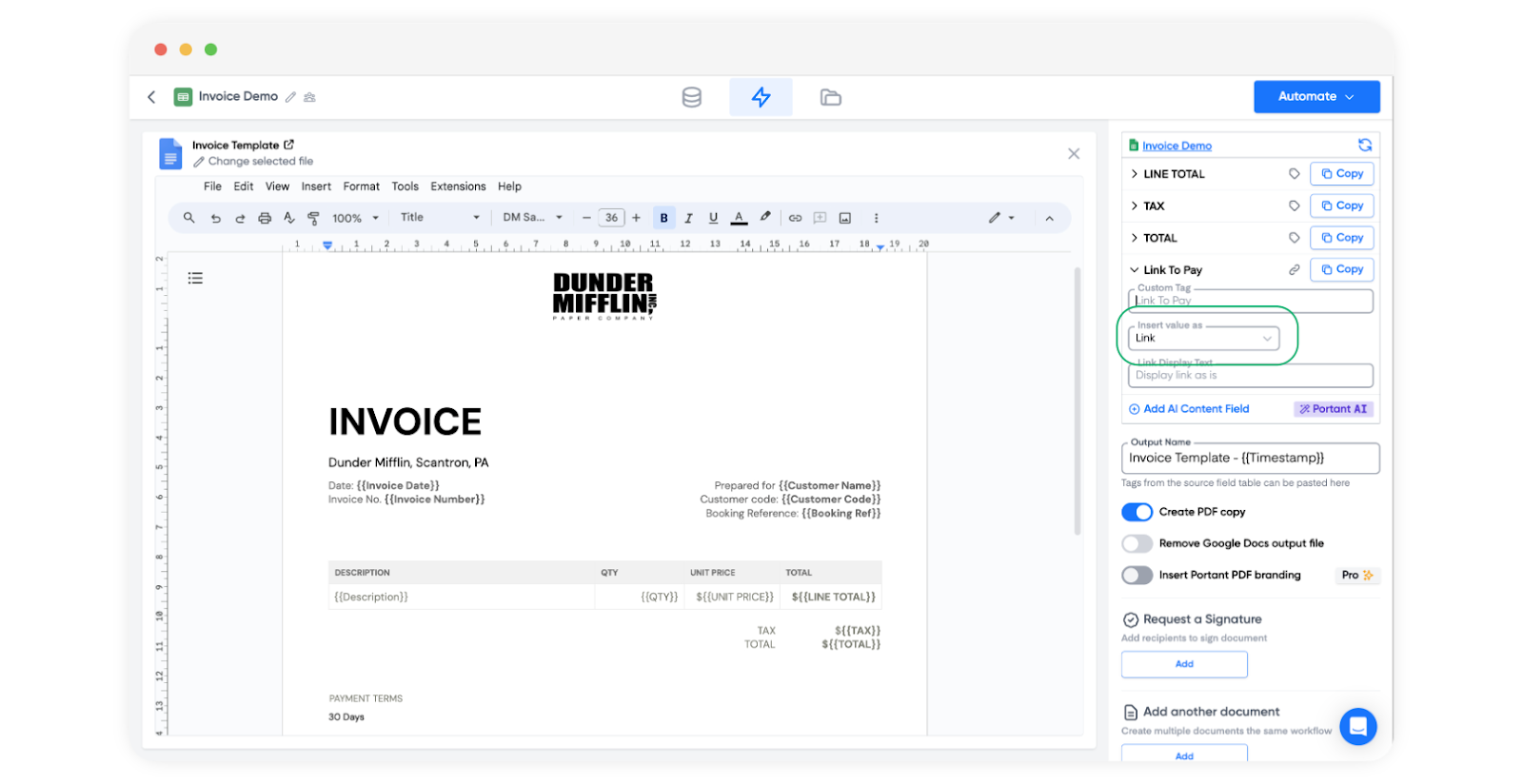
Task: Click the Output Name input field
Action: point(1249,458)
